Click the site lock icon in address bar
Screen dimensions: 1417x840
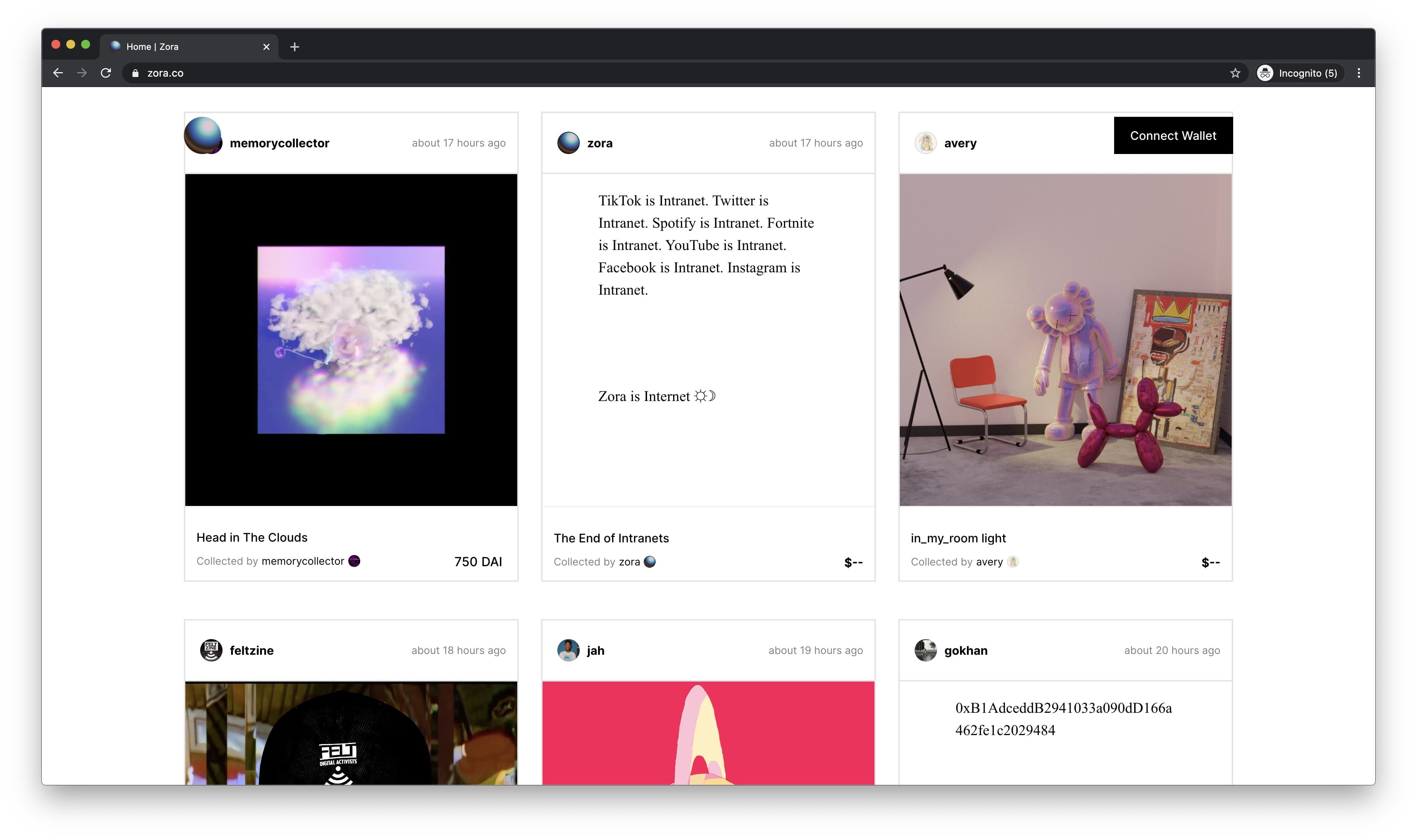pos(135,73)
